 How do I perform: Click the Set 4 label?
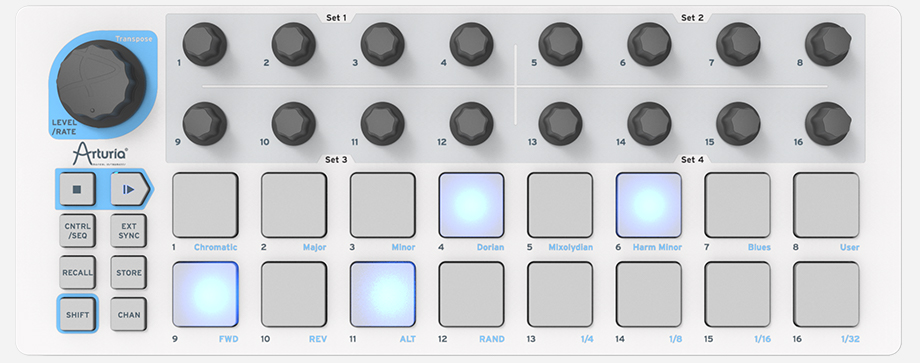pos(692,160)
